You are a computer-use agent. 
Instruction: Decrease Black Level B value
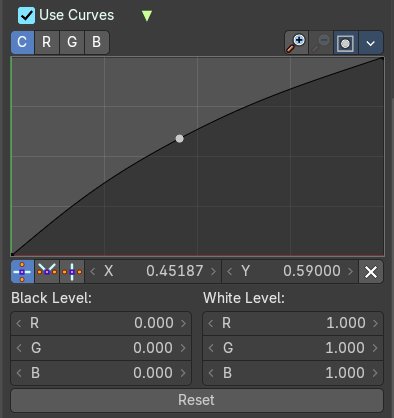click(x=19, y=373)
